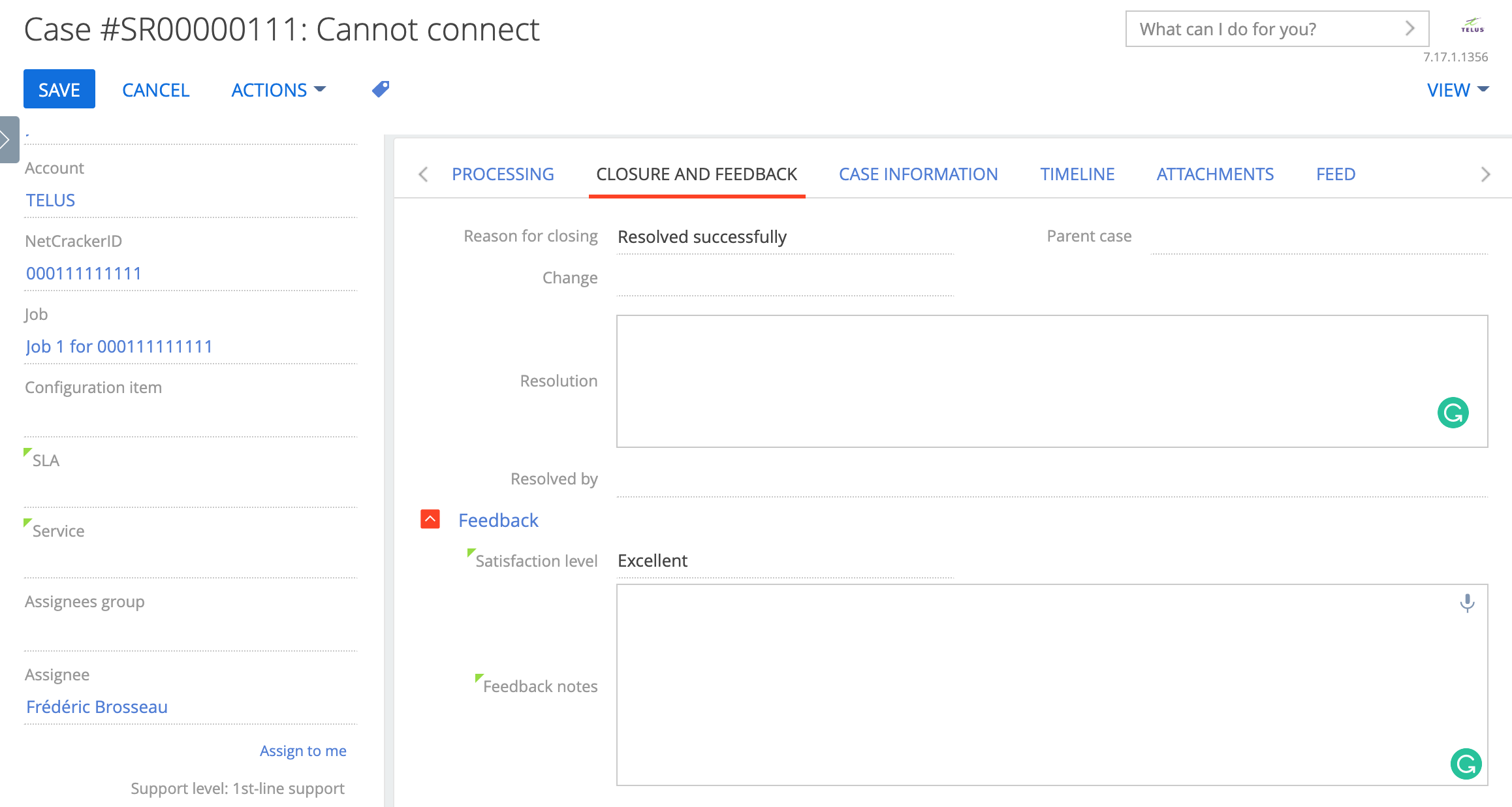Go to the TIMELINE tab

pos(1077,174)
